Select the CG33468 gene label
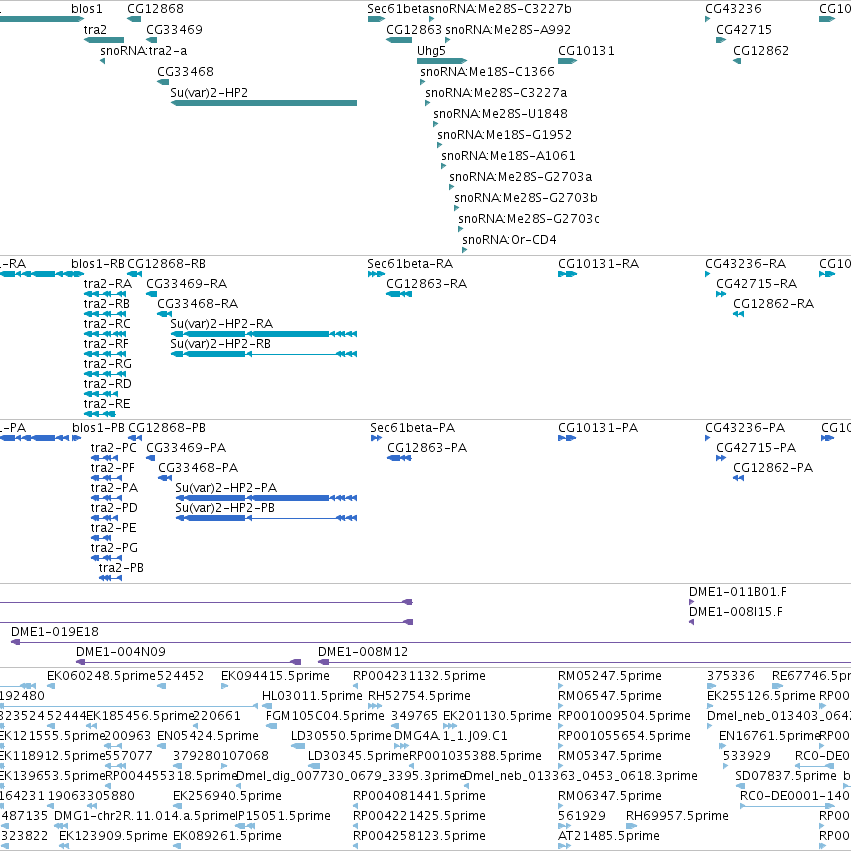Image resolution: width=851 pixels, height=851 pixels. click(185, 72)
